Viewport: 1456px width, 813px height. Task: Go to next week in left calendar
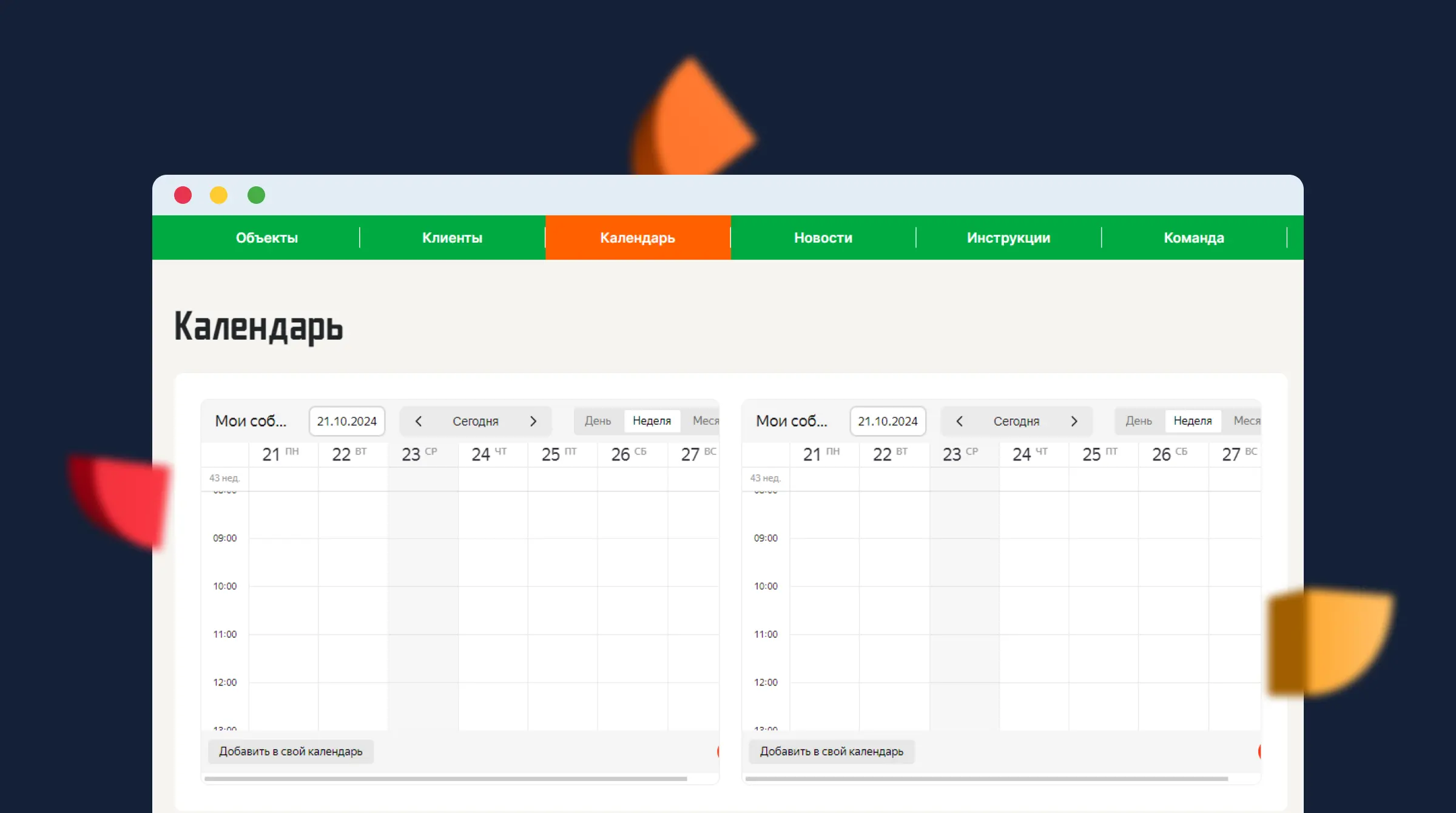coord(533,421)
